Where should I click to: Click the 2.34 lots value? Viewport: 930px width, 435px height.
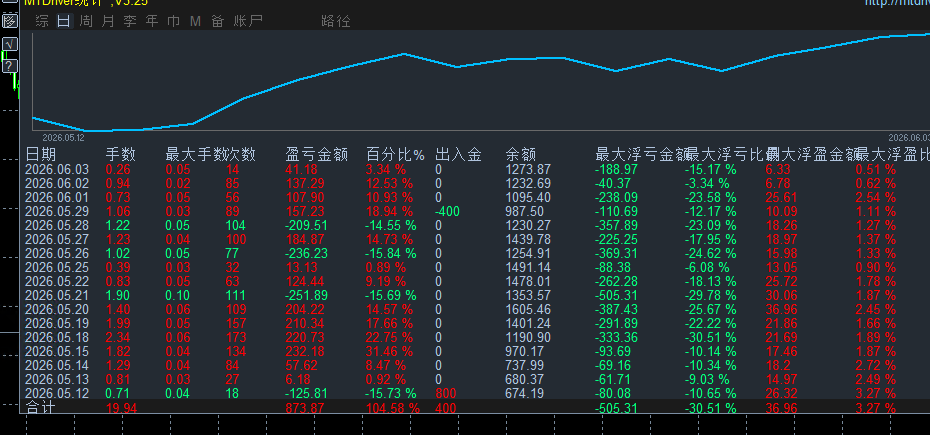(x=117, y=337)
